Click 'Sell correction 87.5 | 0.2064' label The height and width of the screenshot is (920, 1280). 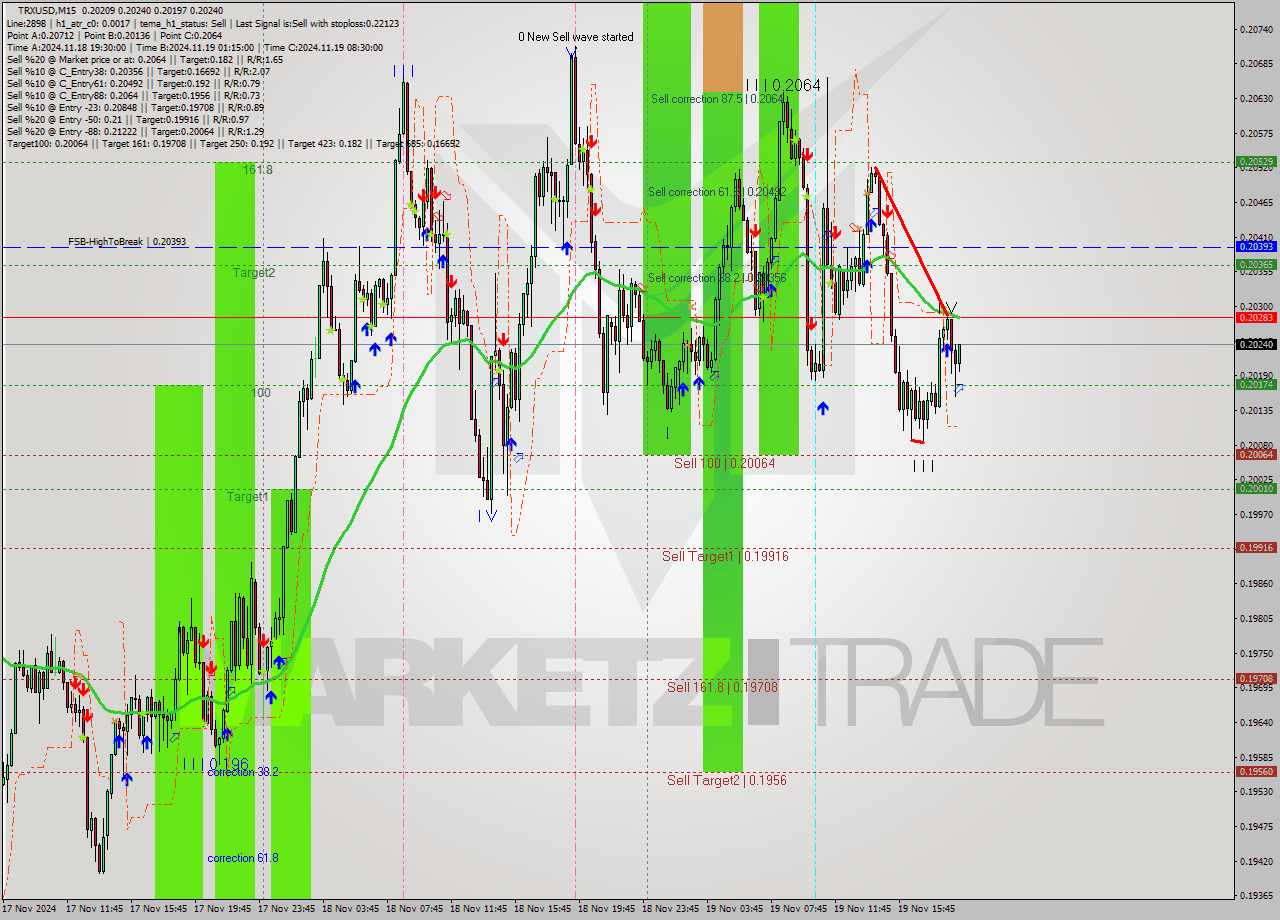[717, 99]
